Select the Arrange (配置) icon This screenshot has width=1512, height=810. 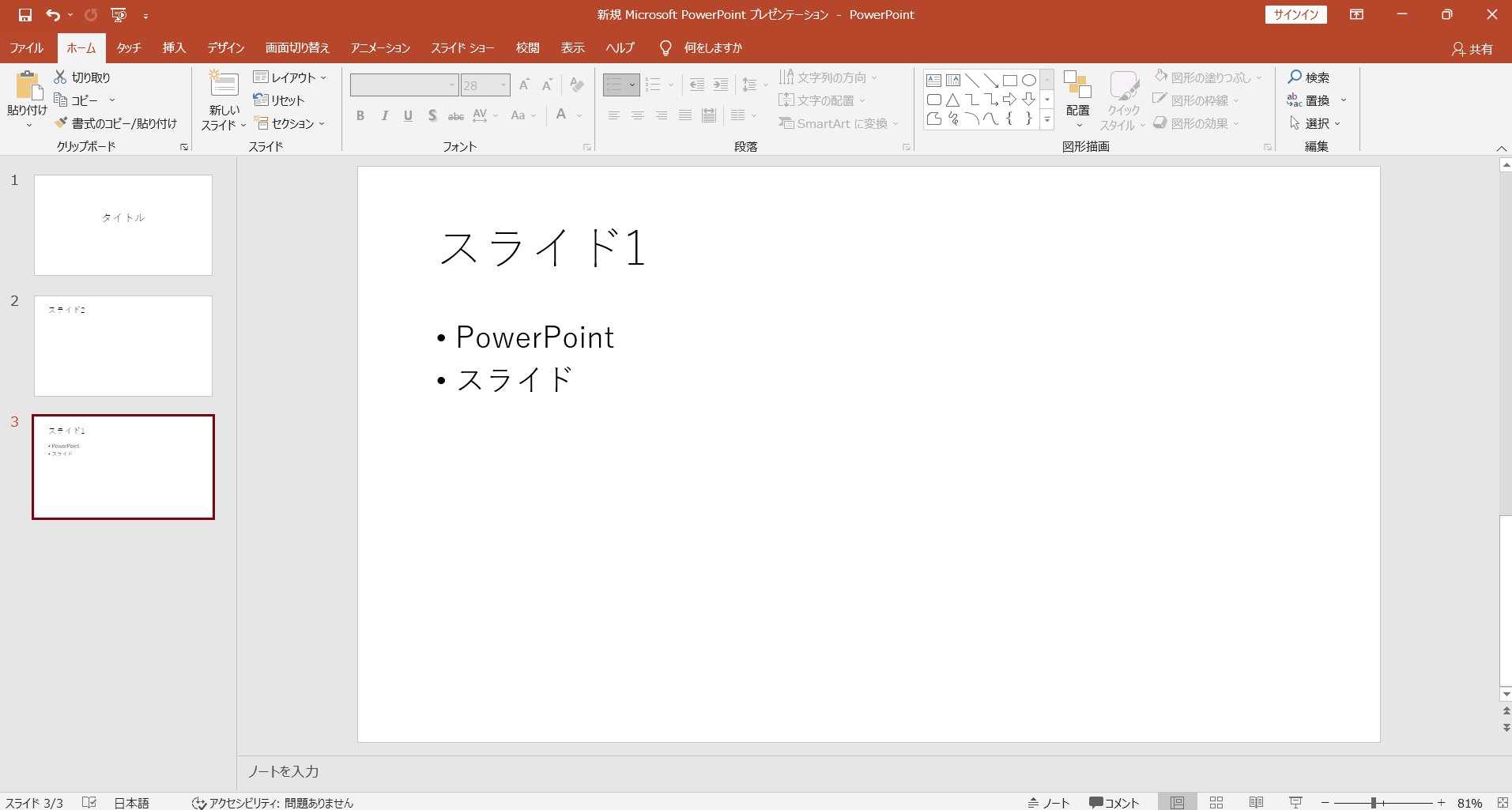[x=1077, y=85]
